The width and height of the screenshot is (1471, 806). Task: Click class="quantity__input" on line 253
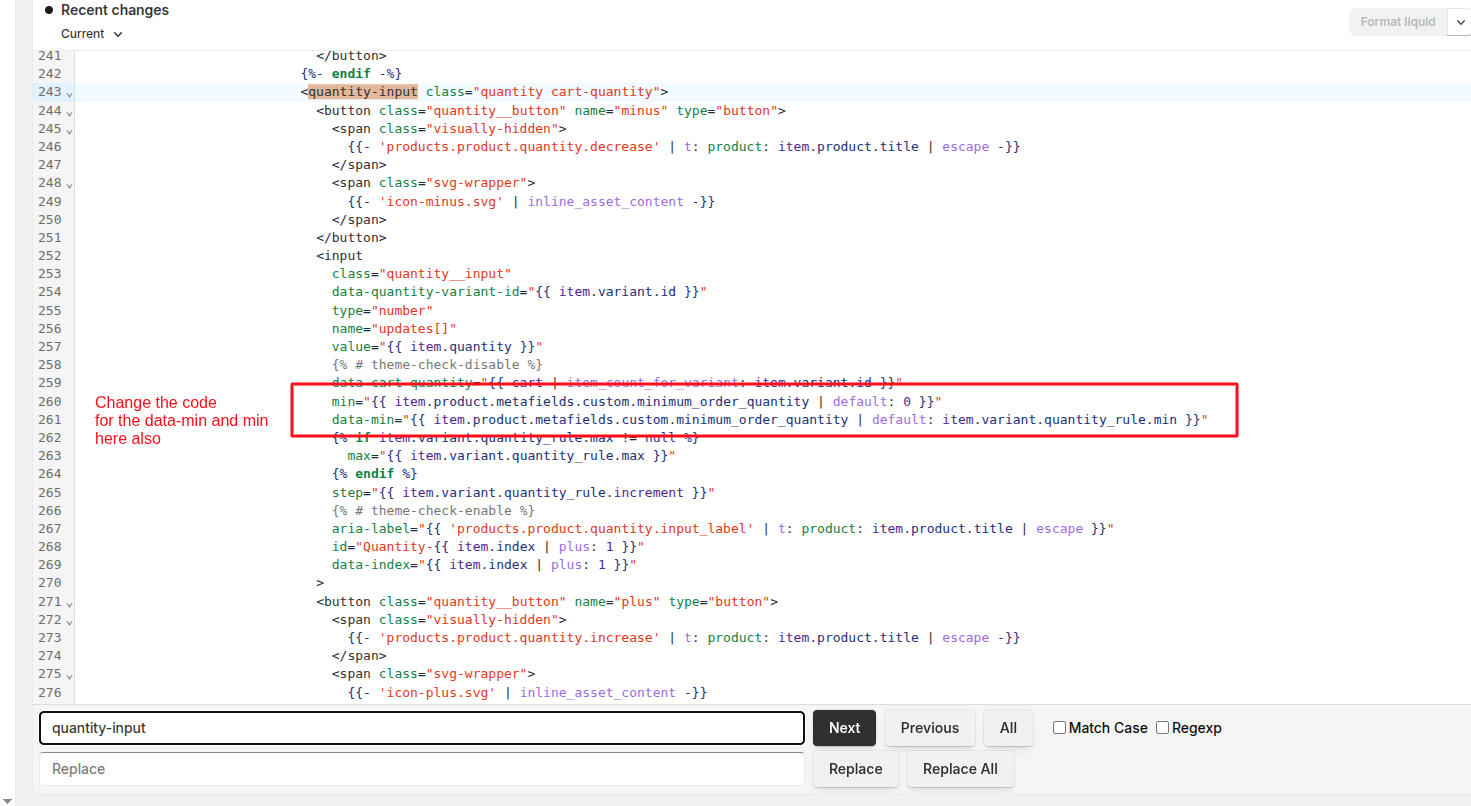tap(422, 273)
